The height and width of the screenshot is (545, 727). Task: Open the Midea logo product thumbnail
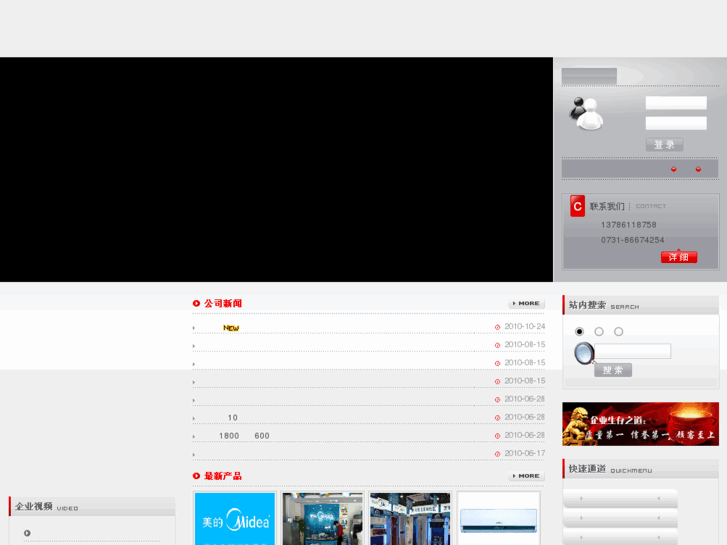coord(235,519)
